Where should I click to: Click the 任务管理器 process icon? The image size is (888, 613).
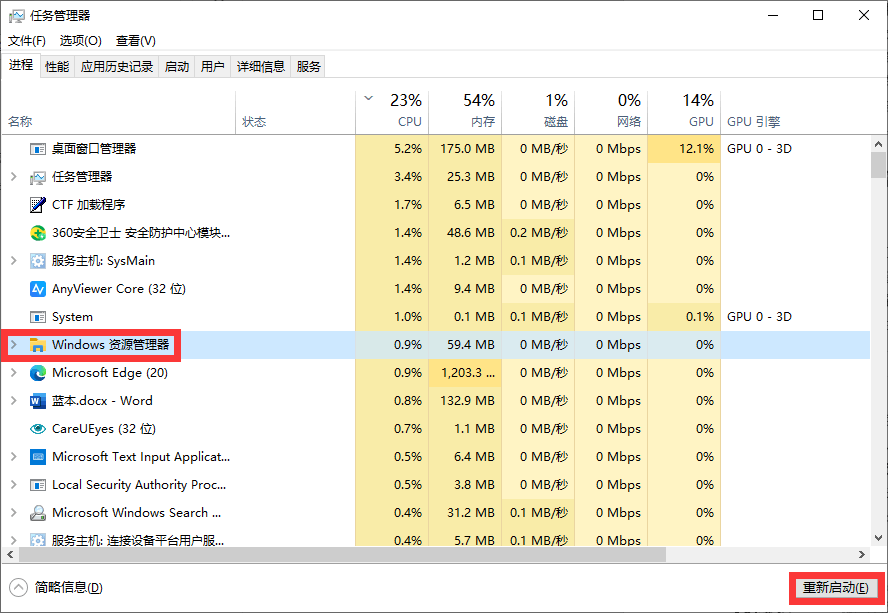pos(37,176)
